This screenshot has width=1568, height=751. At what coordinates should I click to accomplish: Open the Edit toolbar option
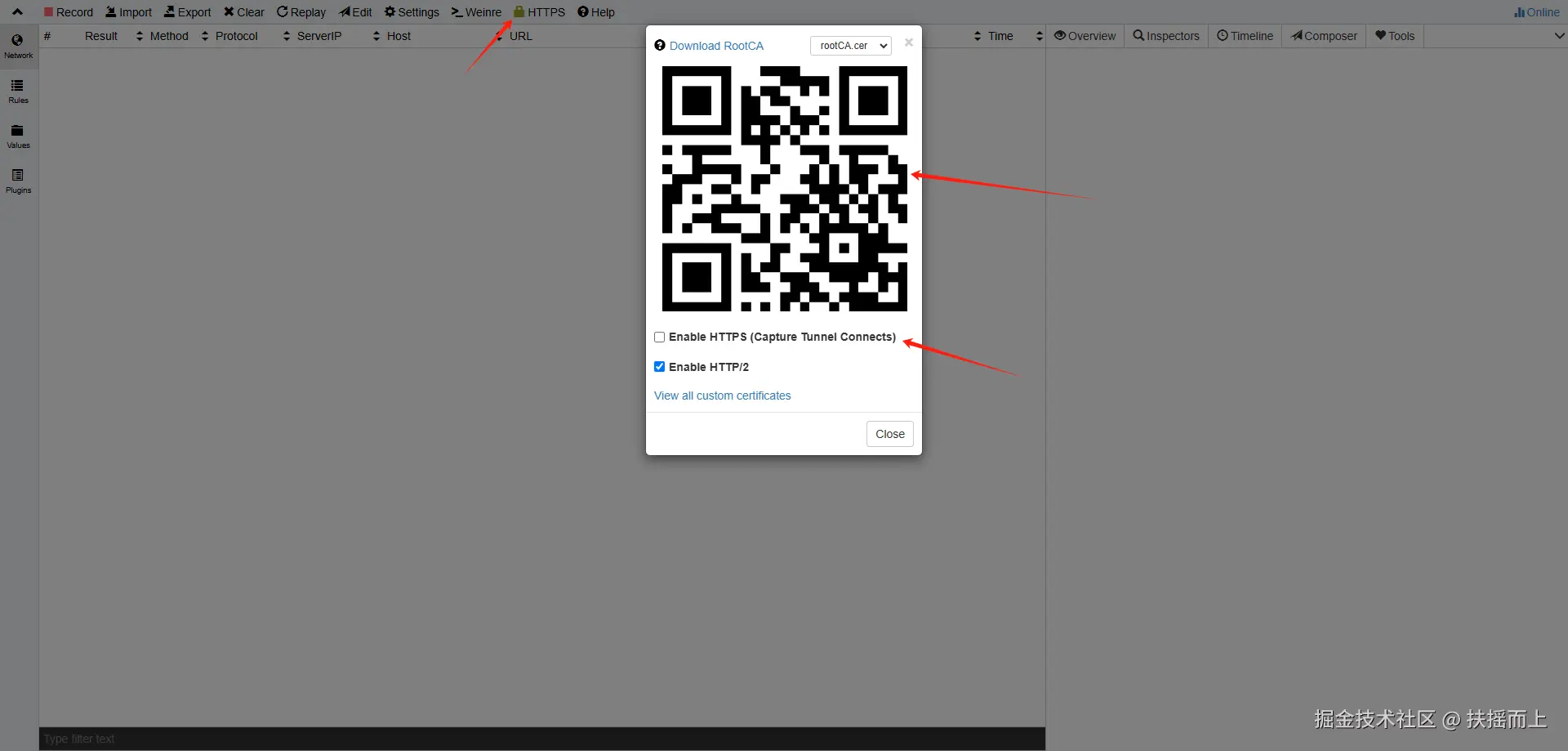point(356,12)
